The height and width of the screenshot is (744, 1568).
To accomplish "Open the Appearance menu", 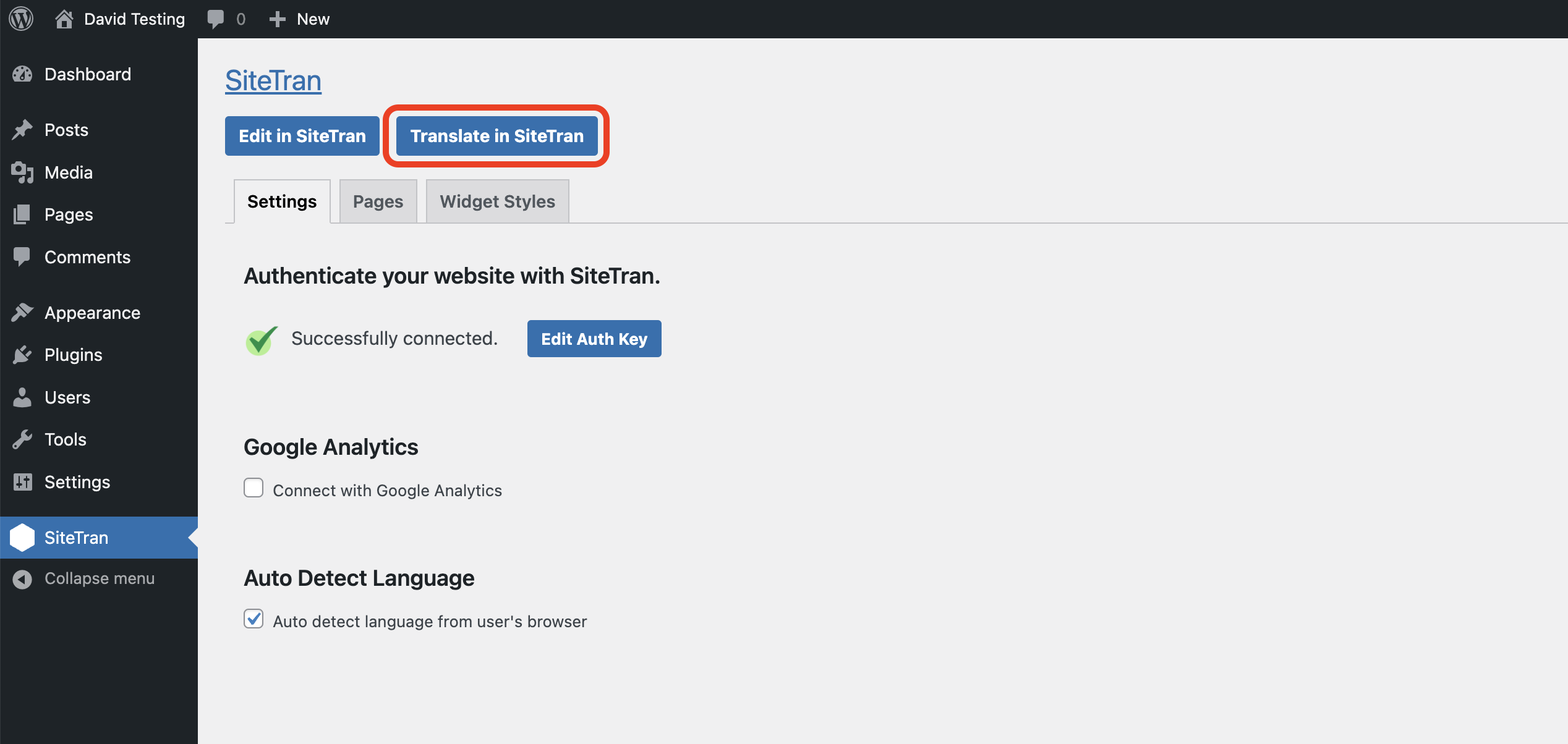I will (99, 313).
